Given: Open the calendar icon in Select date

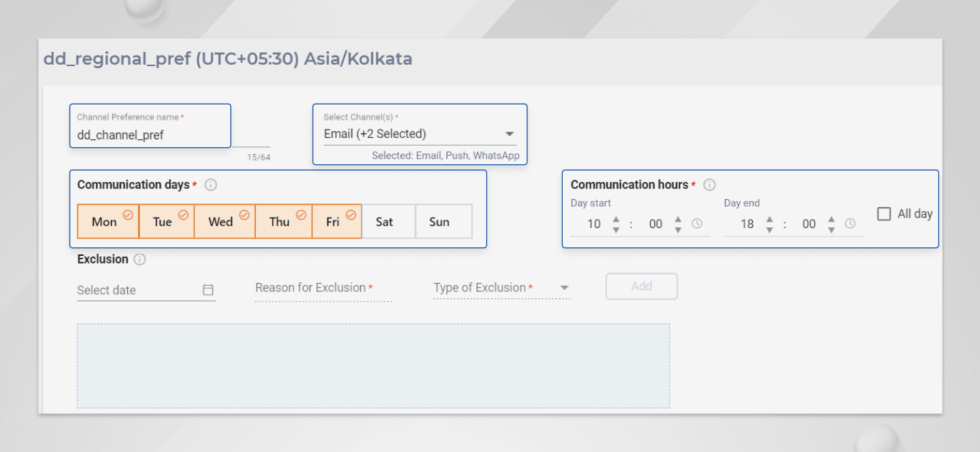Looking at the screenshot, I should tap(208, 290).
